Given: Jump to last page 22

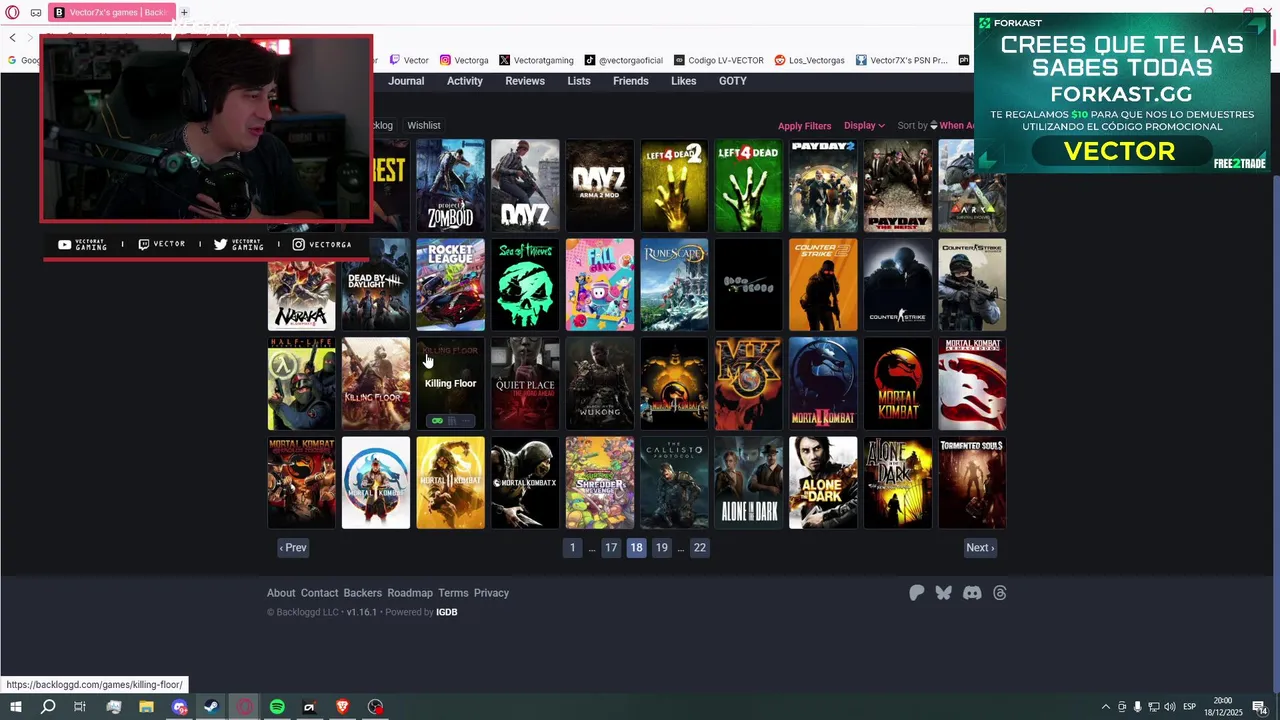Looking at the screenshot, I should pos(700,547).
